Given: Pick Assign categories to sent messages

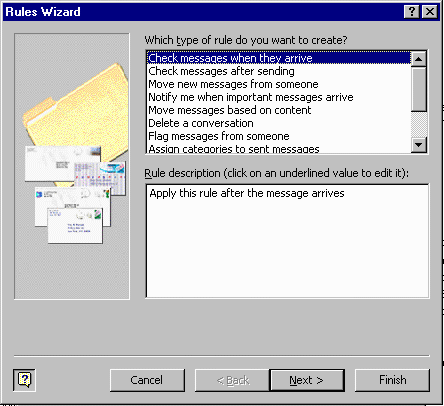Looking at the screenshot, I should tap(279, 148).
